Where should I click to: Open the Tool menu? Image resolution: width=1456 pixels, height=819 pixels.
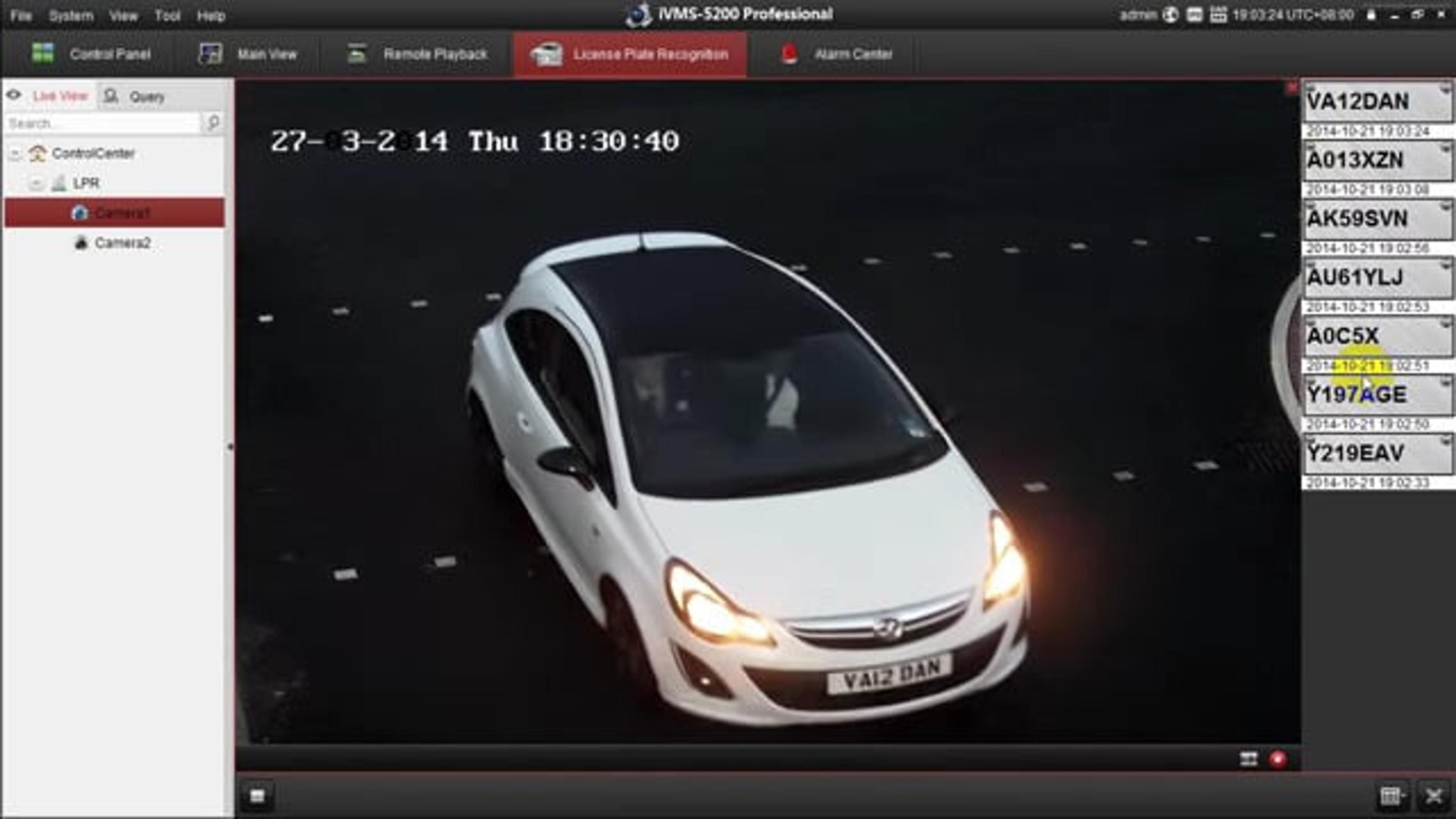coord(167,16)
